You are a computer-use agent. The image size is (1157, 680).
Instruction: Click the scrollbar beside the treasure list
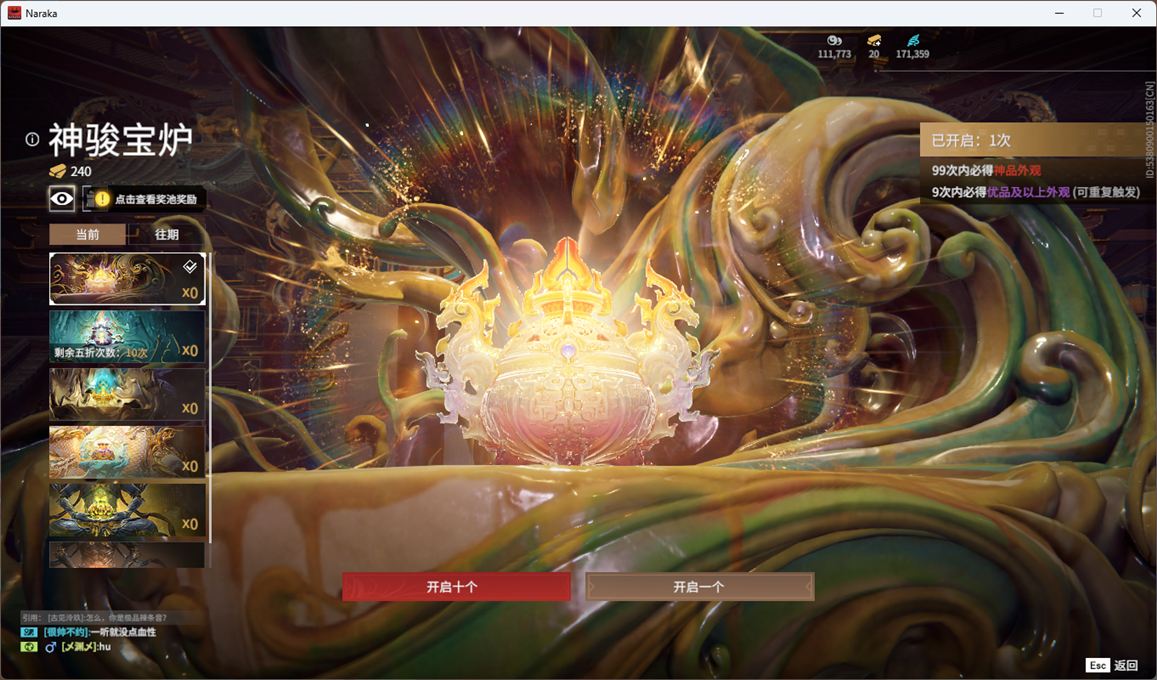210,398
